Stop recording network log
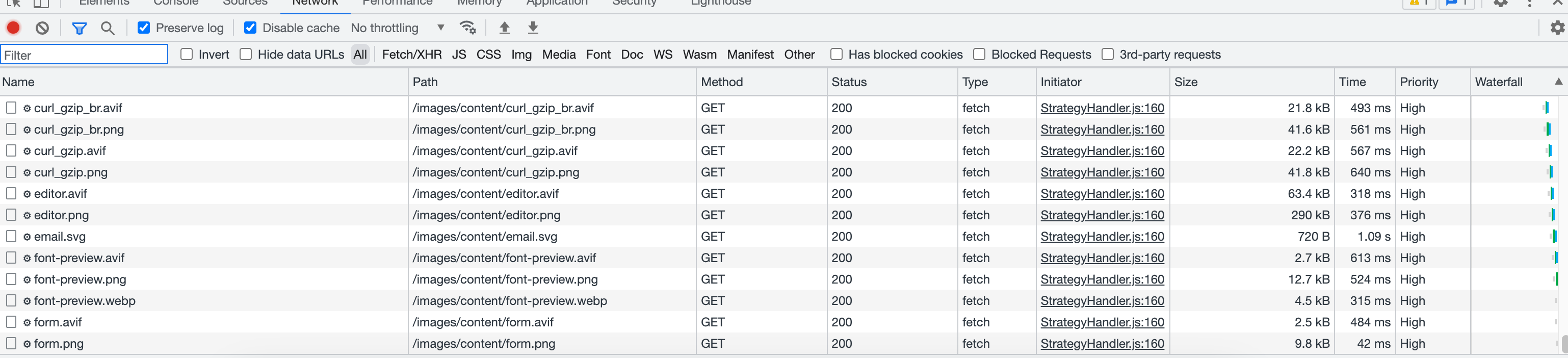The image size is (1568, 358). 13,28
